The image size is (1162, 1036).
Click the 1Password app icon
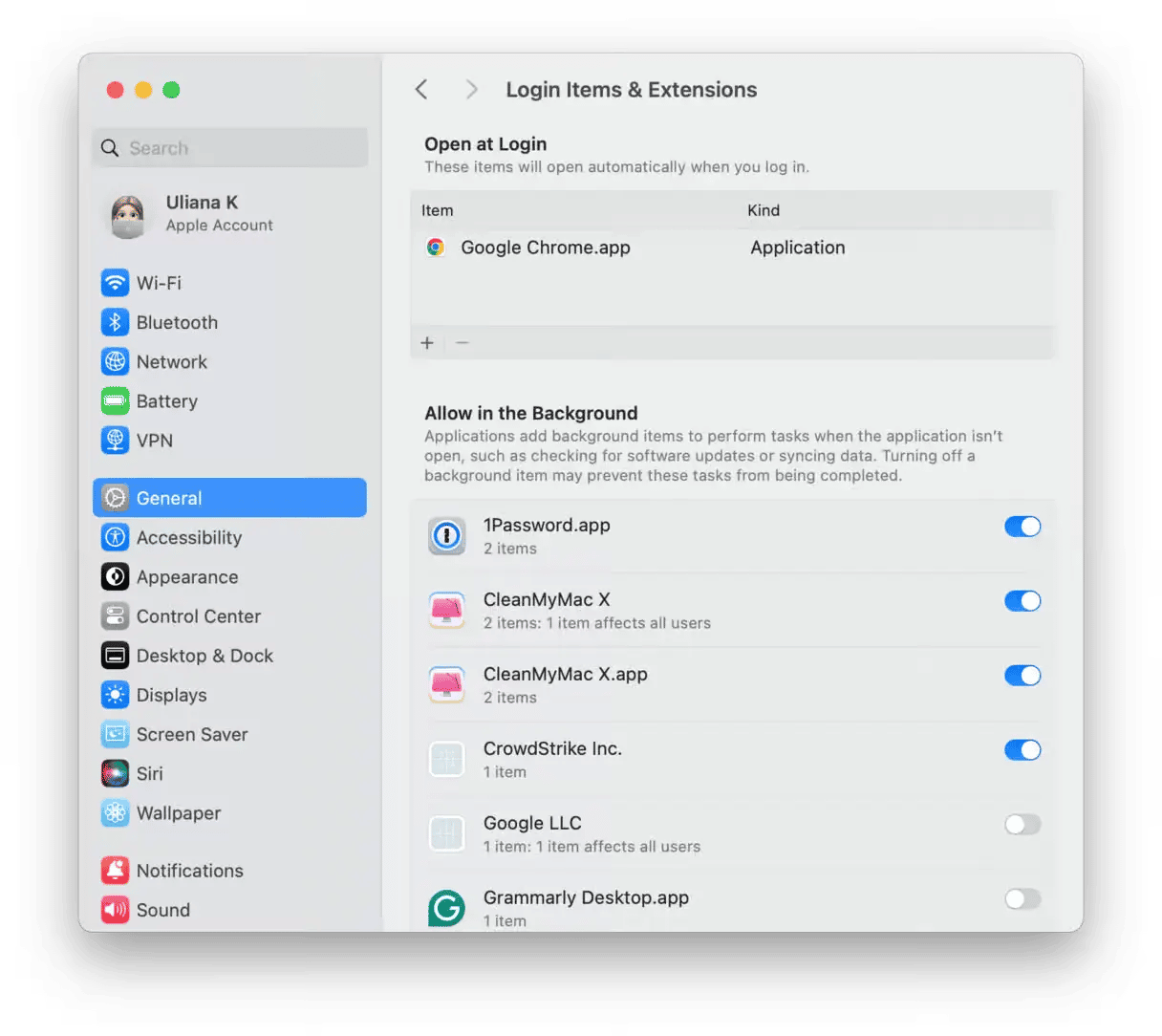point(446,536)
